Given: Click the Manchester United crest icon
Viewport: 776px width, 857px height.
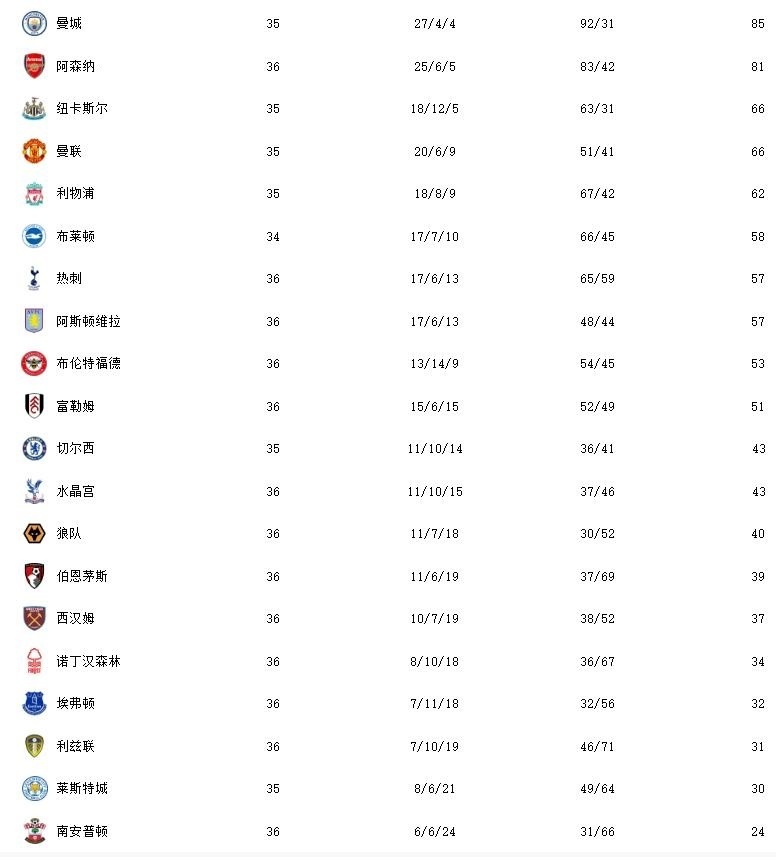Looking at the screenshot, I should click(34, 151).
